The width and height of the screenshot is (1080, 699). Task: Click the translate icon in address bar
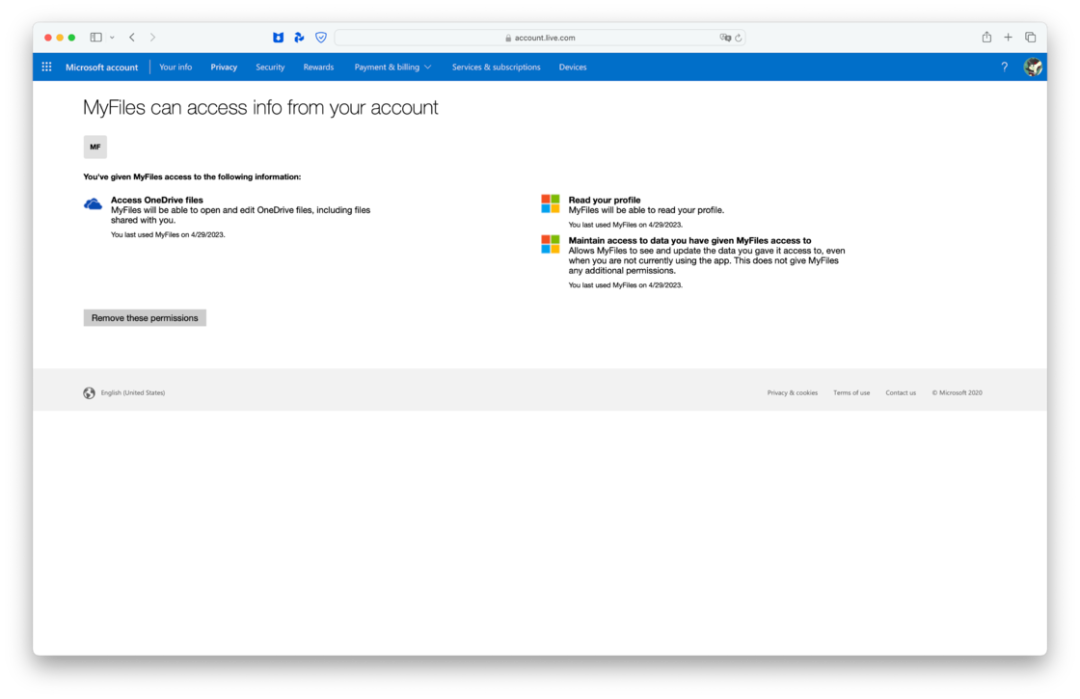pyautogui.click(x=725, y=38)
